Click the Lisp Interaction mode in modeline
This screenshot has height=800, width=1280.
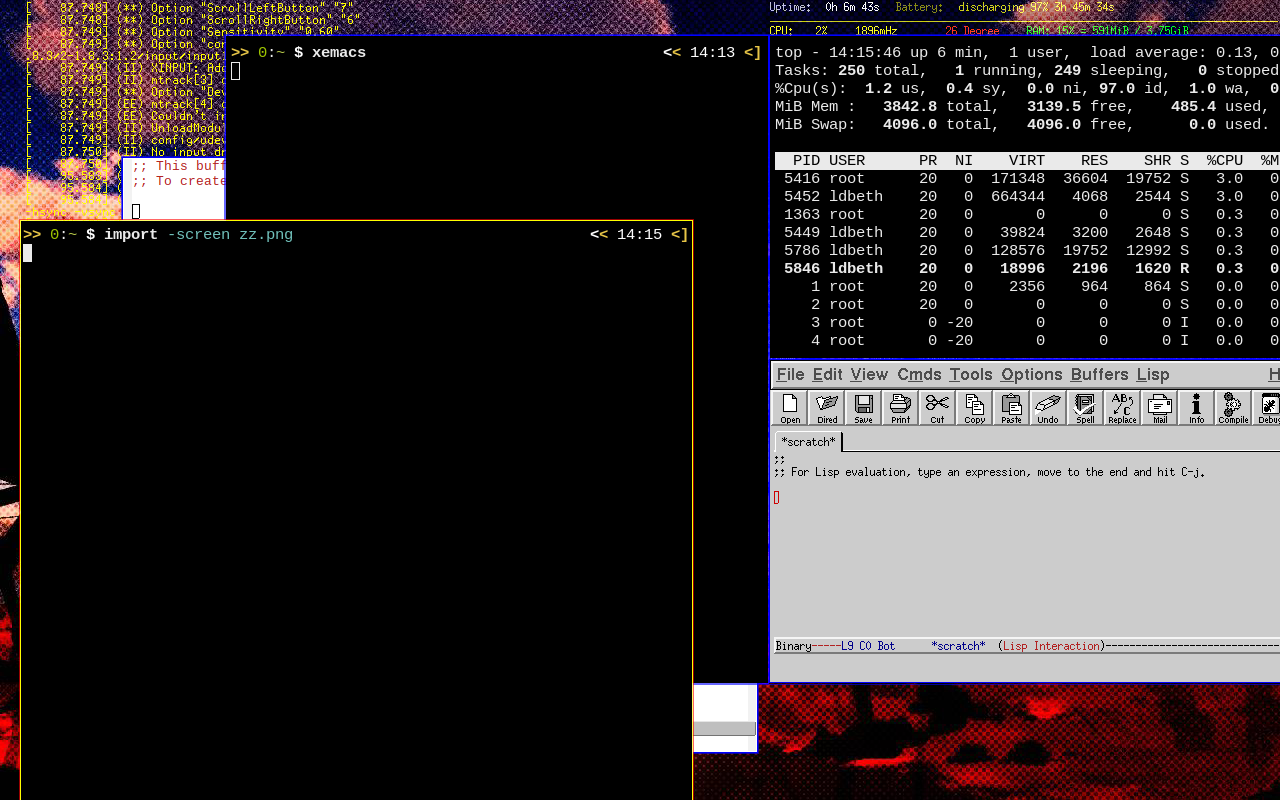pyautogui.click(x=1051, y=646)
